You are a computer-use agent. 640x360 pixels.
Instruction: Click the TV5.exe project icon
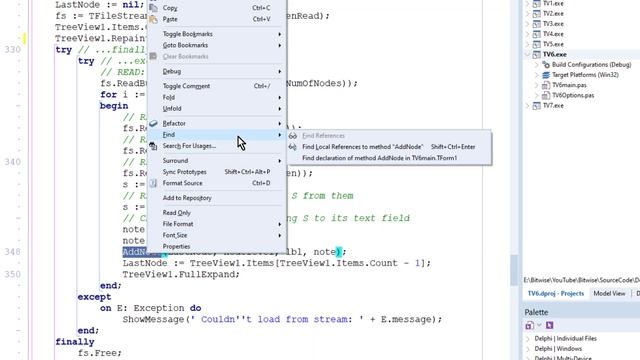click(x=537, y=44)
